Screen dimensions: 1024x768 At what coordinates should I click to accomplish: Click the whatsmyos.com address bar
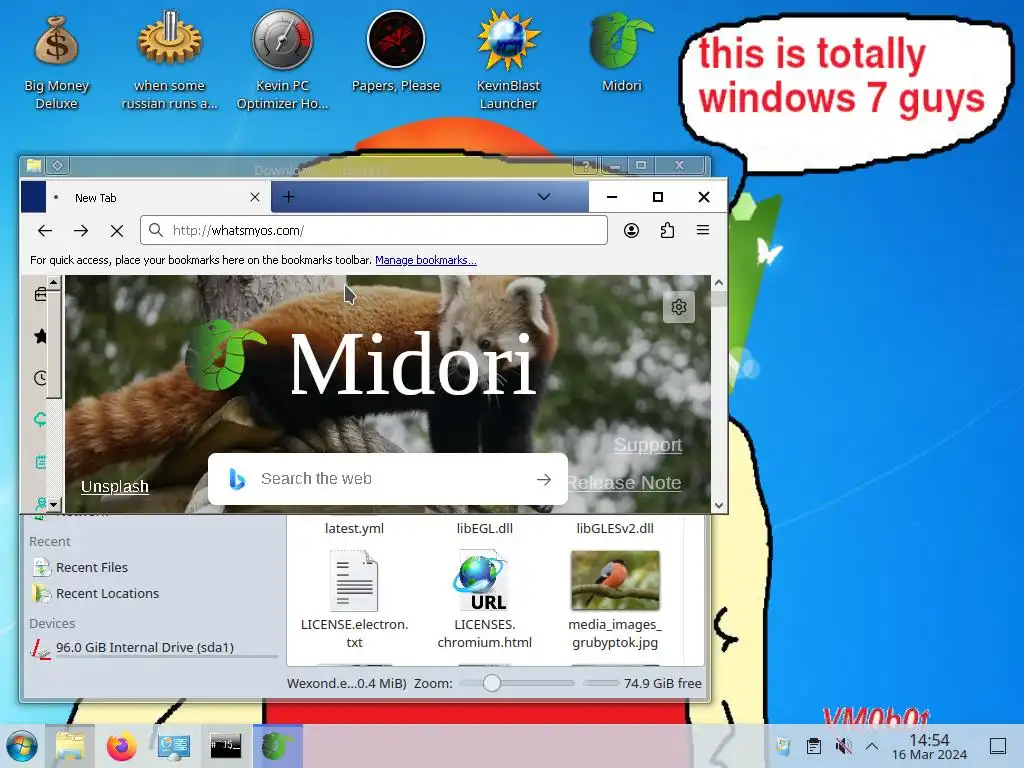coord(374,231)
